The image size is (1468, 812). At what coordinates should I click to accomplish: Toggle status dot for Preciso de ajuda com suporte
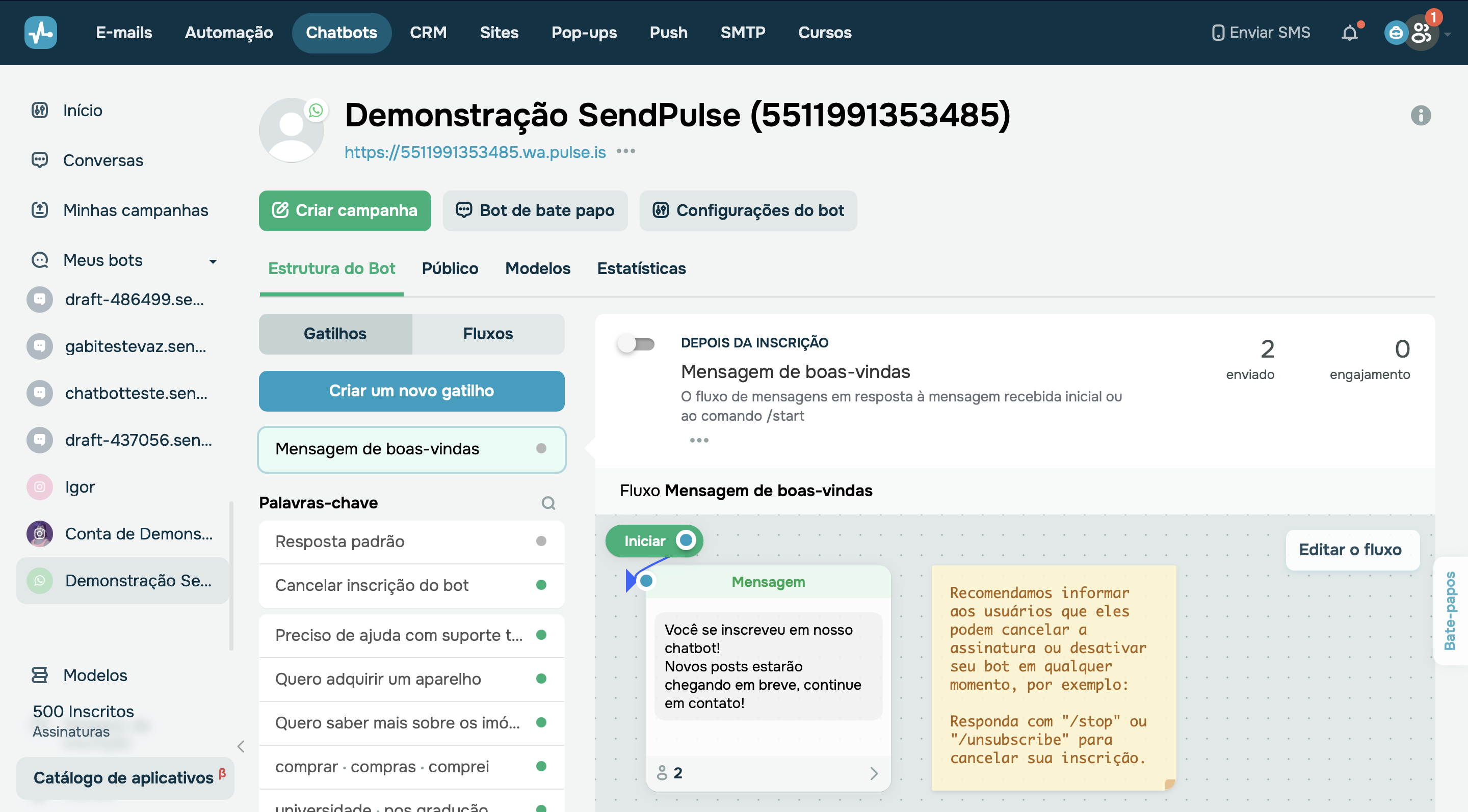541,634
